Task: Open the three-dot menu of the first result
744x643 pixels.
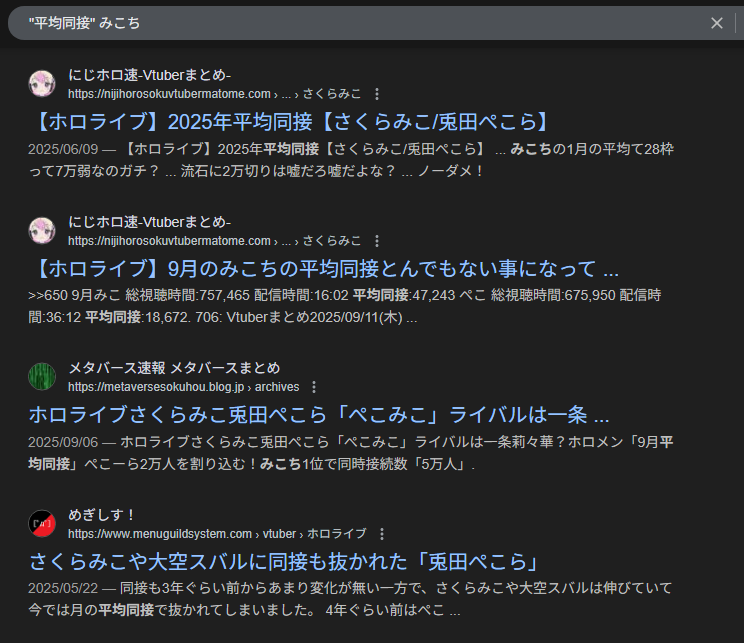Action: [x=377, y=94]
